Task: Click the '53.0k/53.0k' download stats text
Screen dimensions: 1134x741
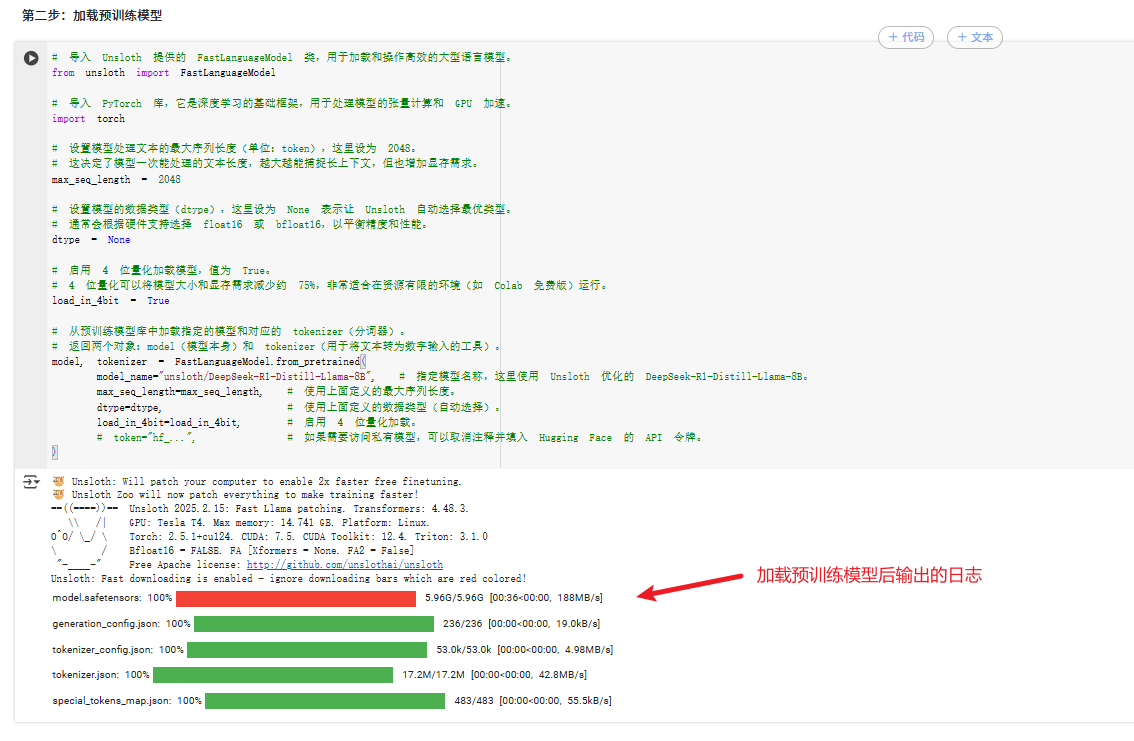Action: [464, 649]
